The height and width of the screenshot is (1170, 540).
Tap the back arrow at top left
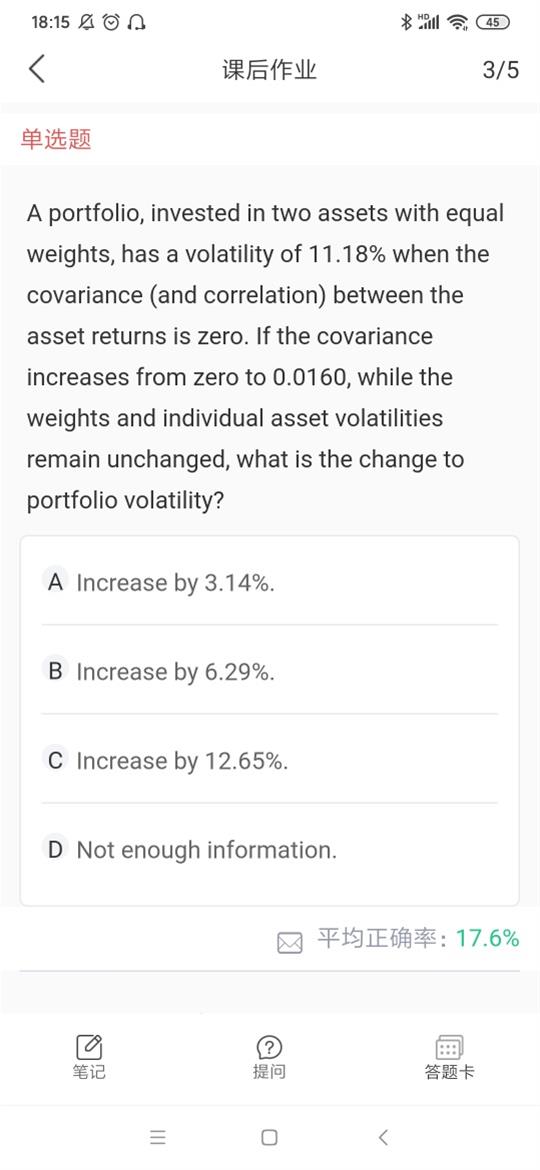(x=37, y=70)
